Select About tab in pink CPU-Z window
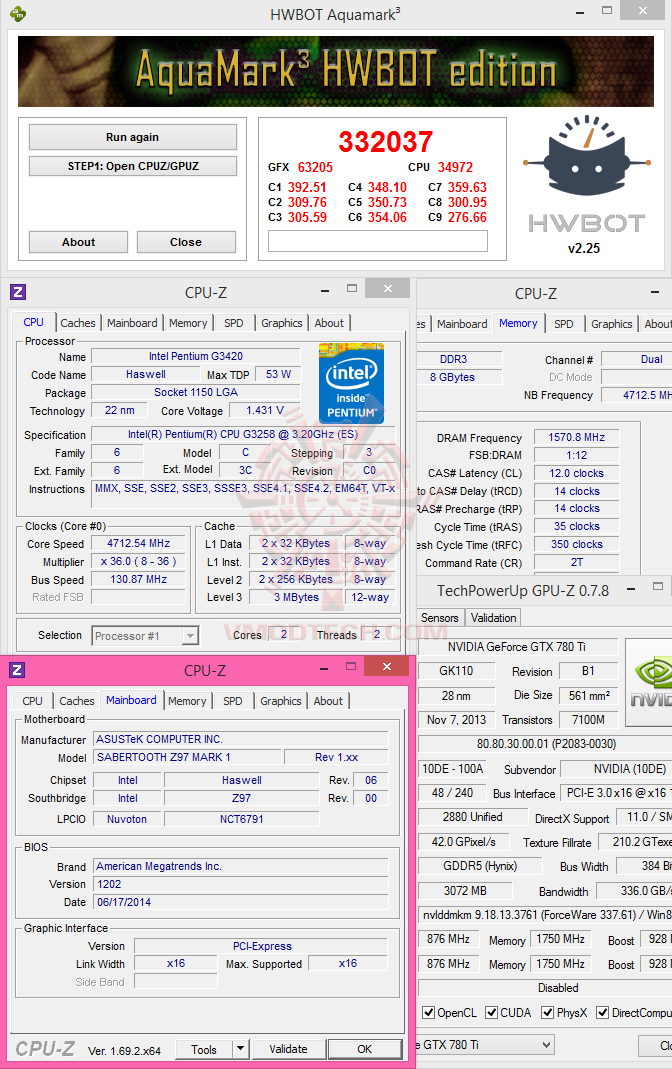This screenshot has width=672, height=1069. 328,701
